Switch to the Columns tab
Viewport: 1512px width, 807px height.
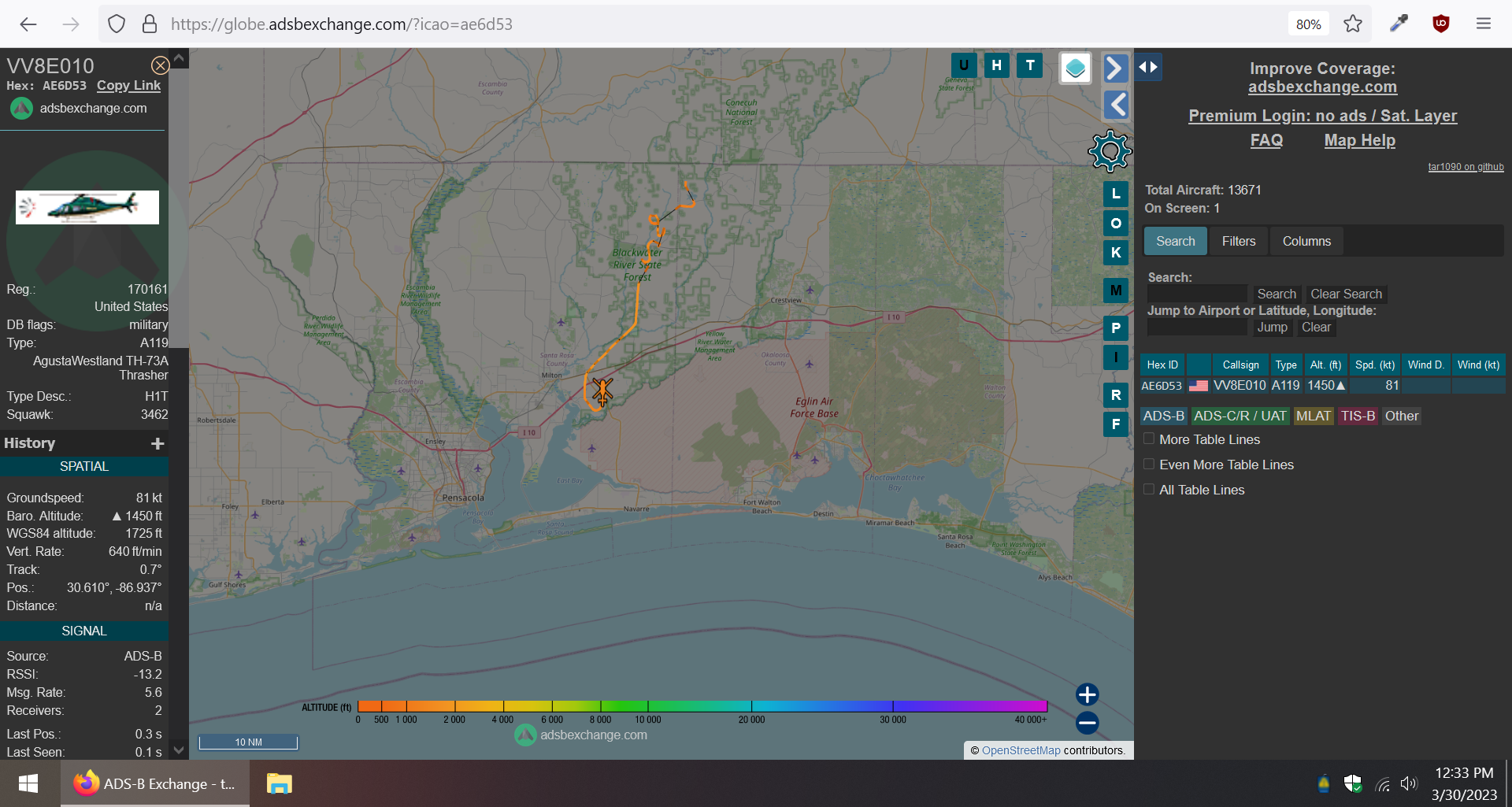coord(1306,242)
